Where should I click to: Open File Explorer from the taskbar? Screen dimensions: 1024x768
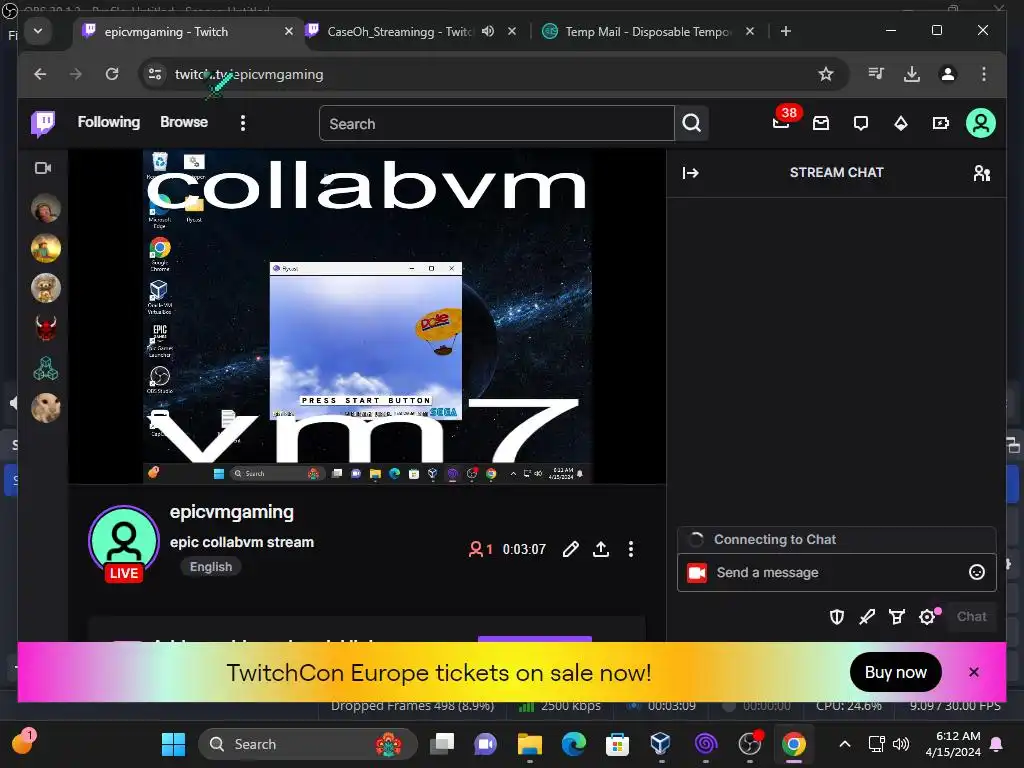pos(530,744)
